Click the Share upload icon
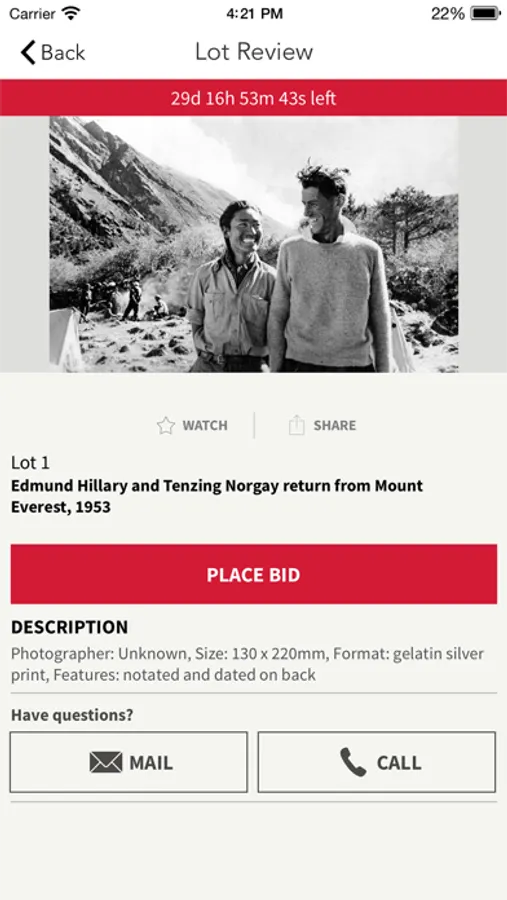This screenshot has height=900, width=507. (296, 425)
